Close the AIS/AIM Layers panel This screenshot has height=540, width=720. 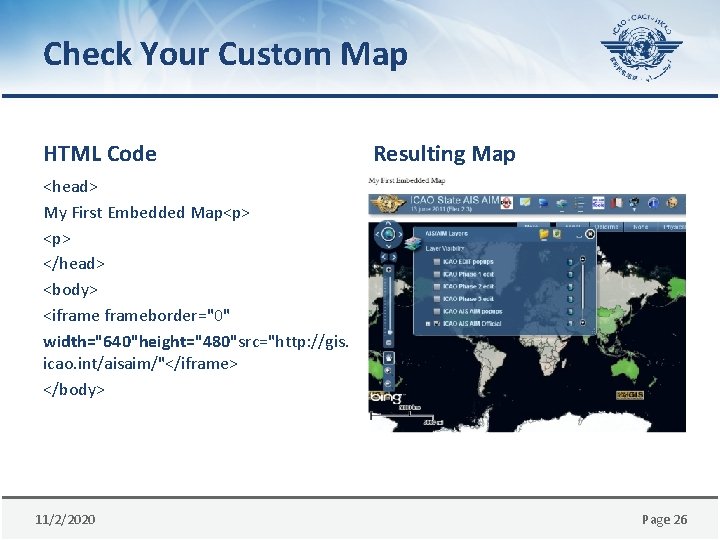[x=590, y=234]
